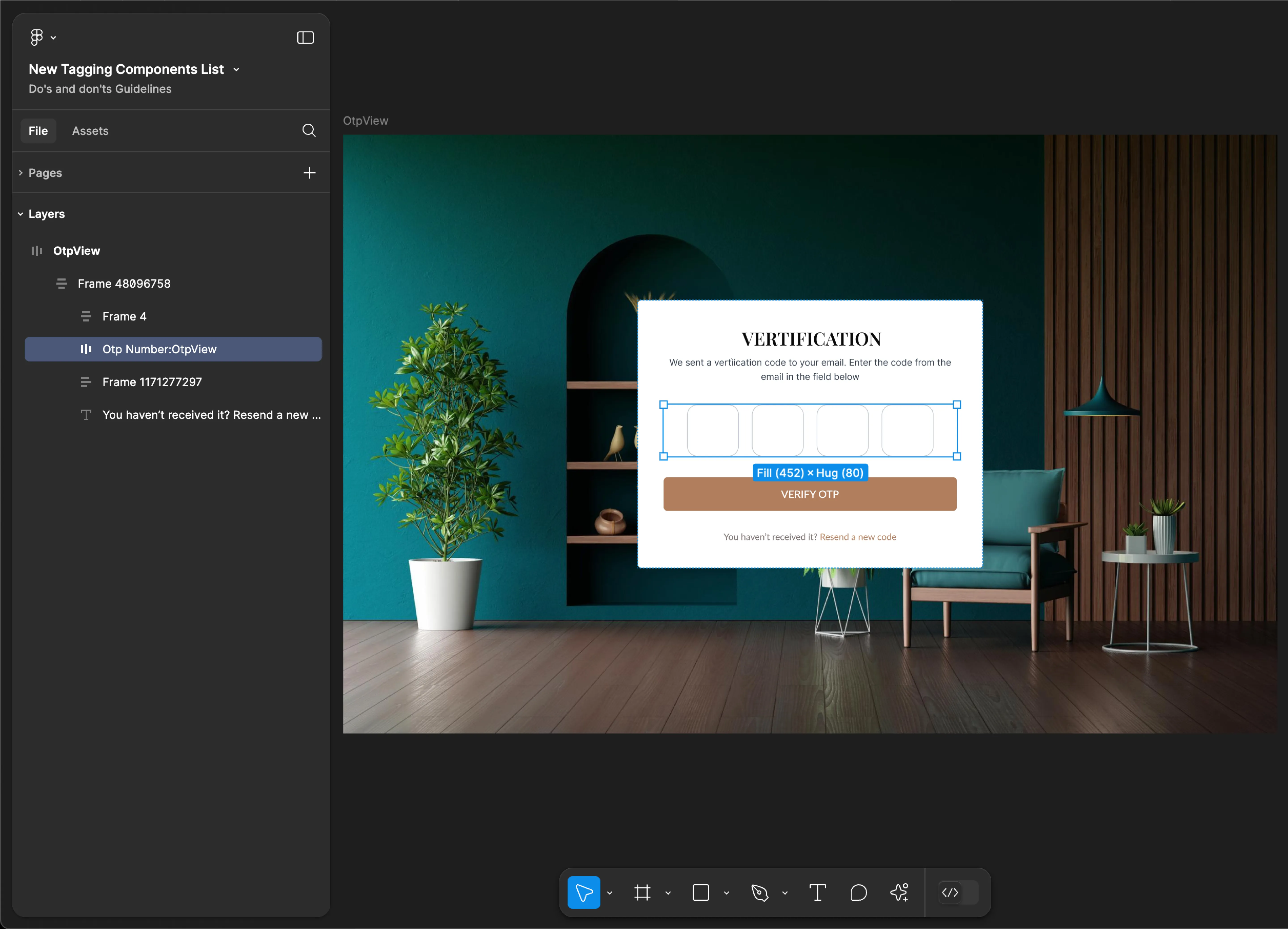
Task: Click the second OTP digit box
Action: pos(777,431)
